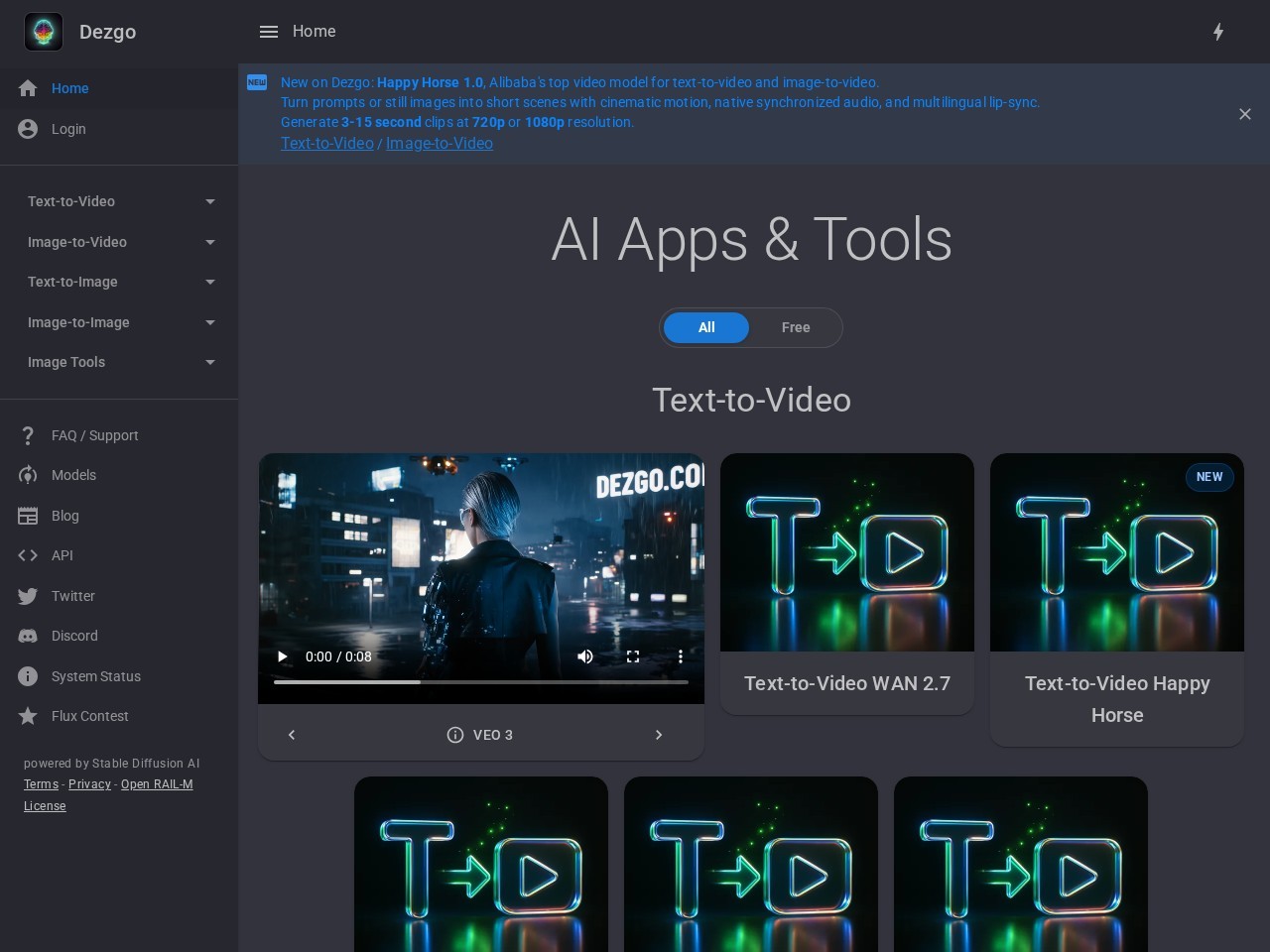Go to next video in carousel
The height and width of the screenshot is (952, 1270).
[x=659, y=735]
